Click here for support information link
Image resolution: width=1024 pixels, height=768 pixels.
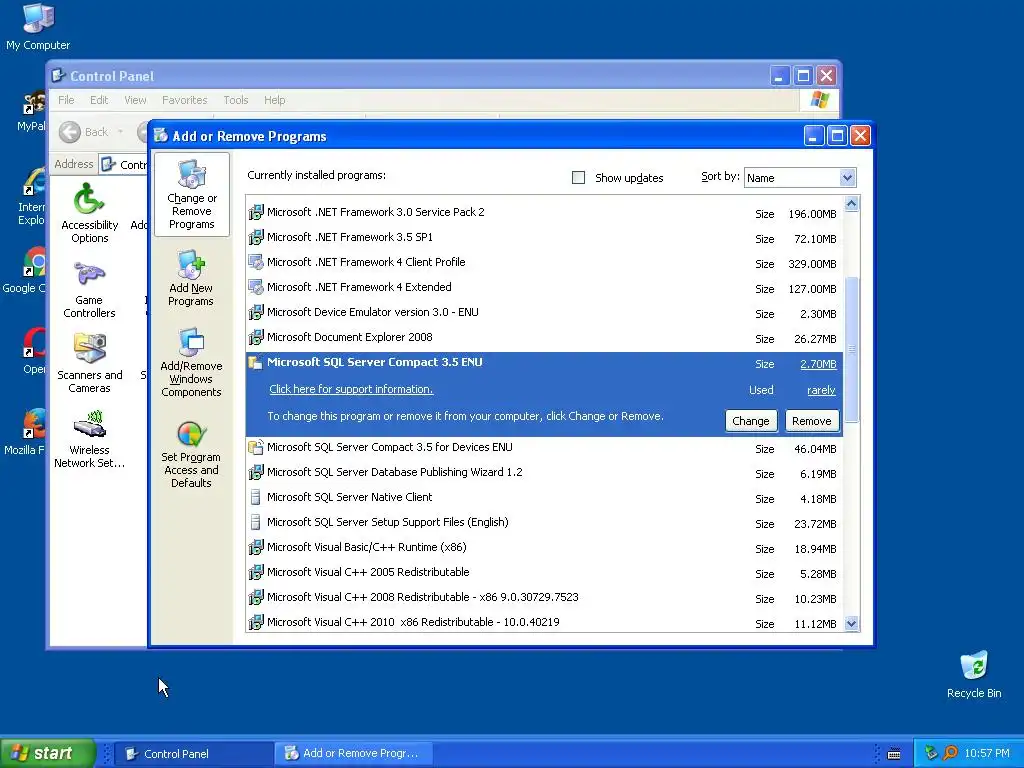click(351, 389)
